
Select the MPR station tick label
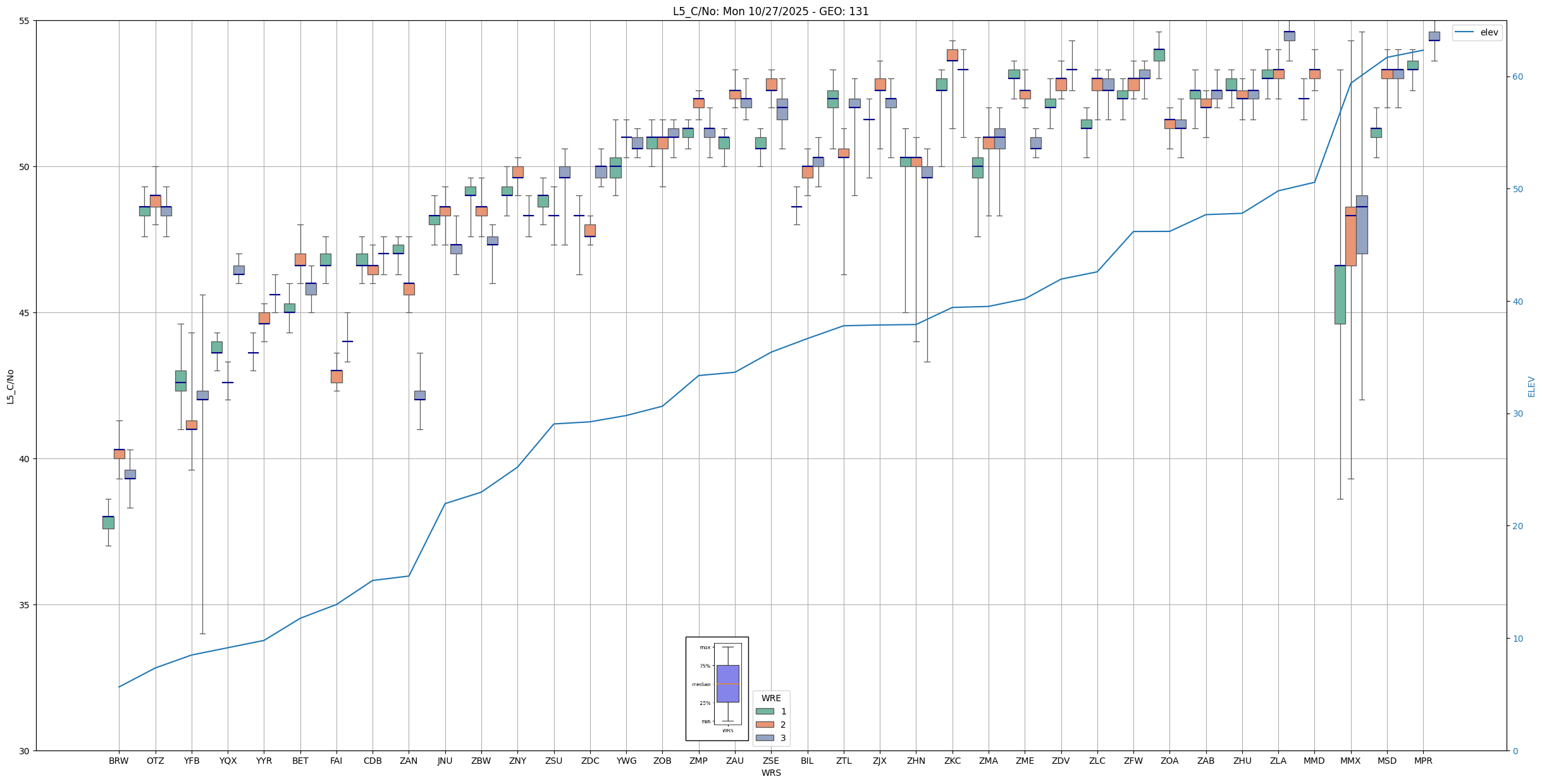[x=1423, y=761]
